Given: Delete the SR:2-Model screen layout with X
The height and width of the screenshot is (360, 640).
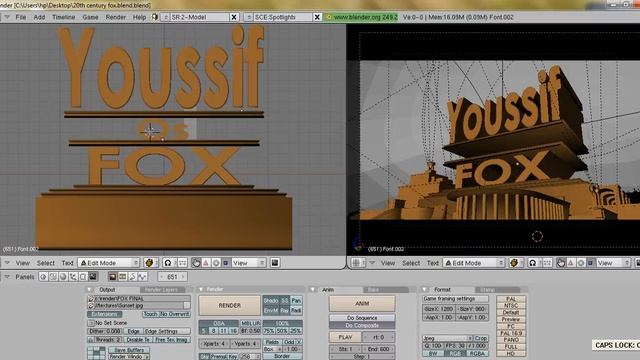Looking at the screenshot, I should (x=234, y=17).
